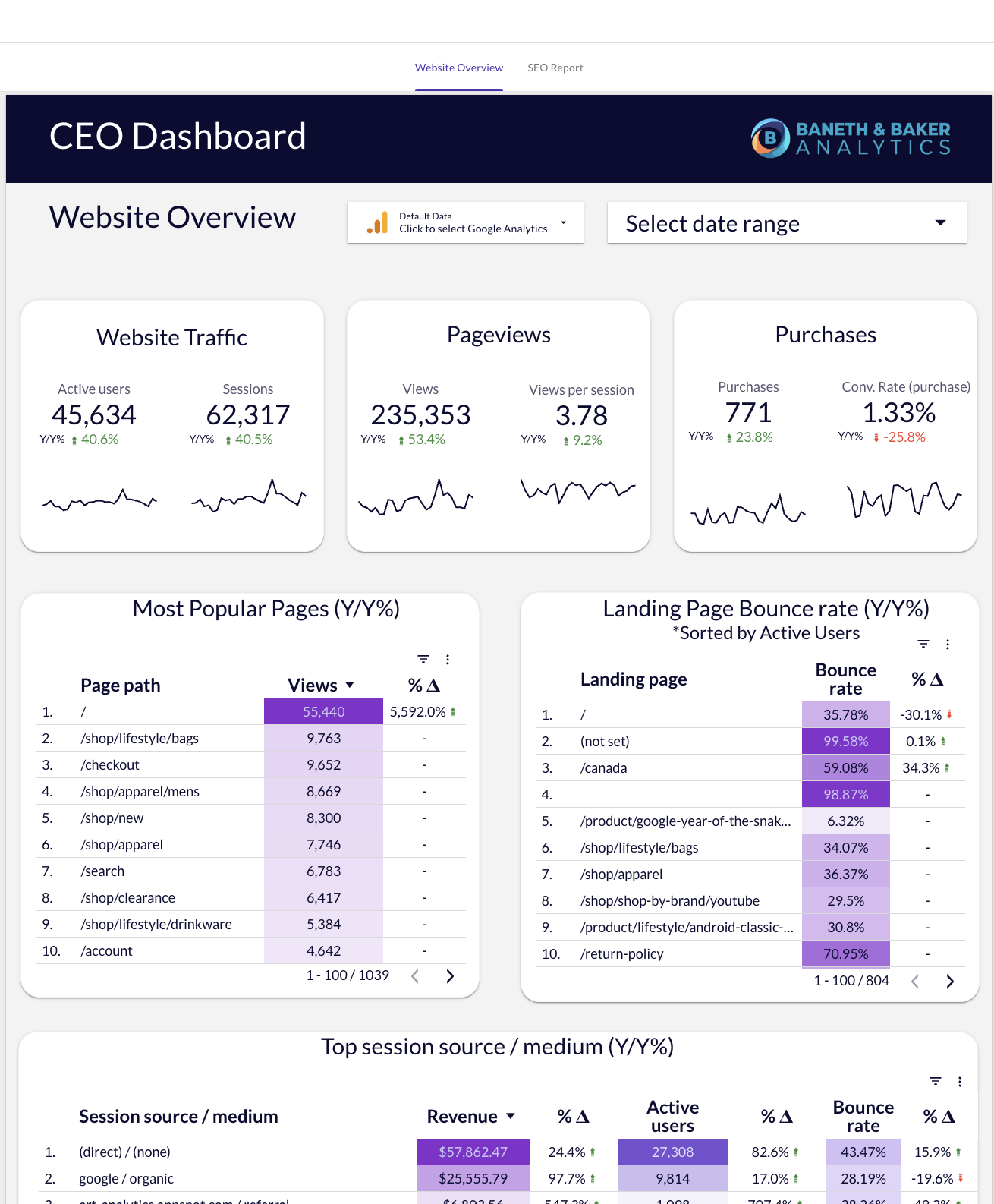This screenshot has width=994, height=1204.
Task: Click Bounce rate header in session source table
Action: (x=863, y=1117)
